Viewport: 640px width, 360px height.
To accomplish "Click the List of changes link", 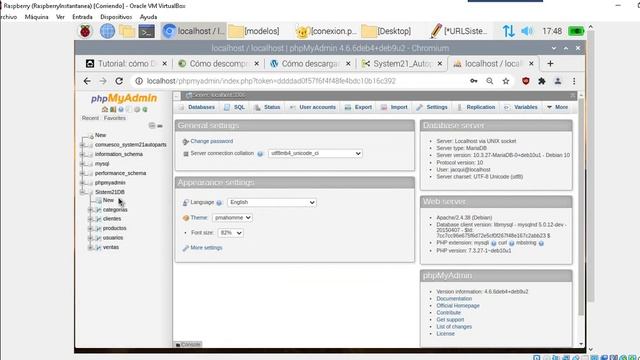I will pos(454,327).
